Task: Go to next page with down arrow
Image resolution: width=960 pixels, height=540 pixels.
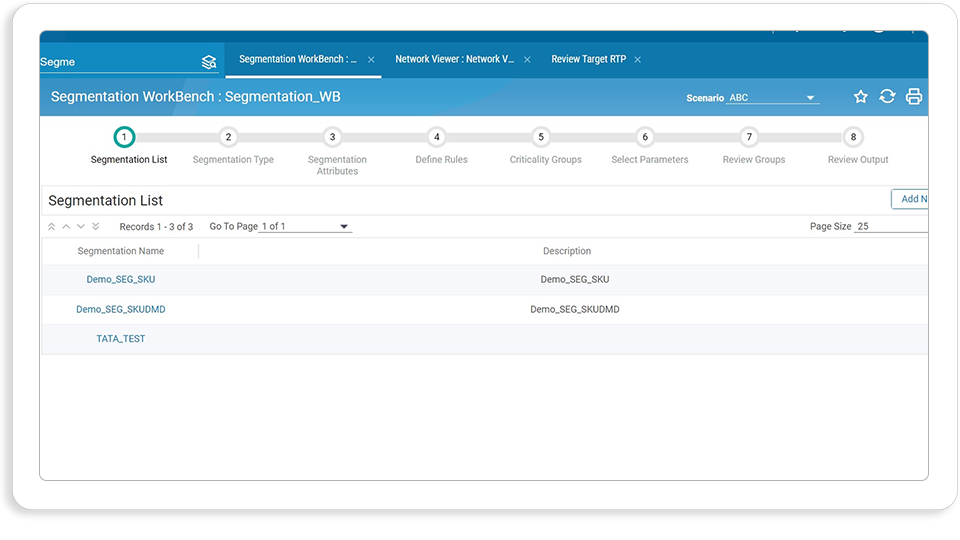Action: pyautogui.click(x=81, y=227)
